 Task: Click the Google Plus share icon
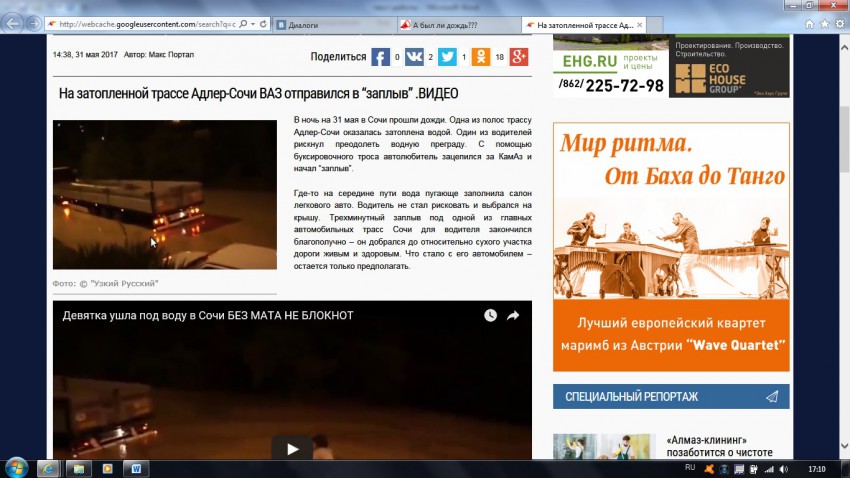[x=518, y=57]
